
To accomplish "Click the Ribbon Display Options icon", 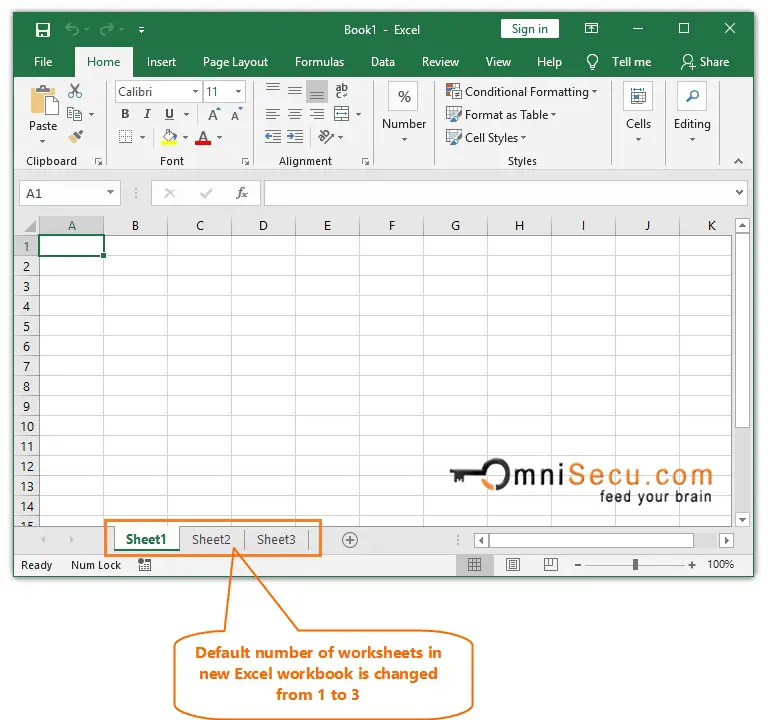I will coord(591,28).
